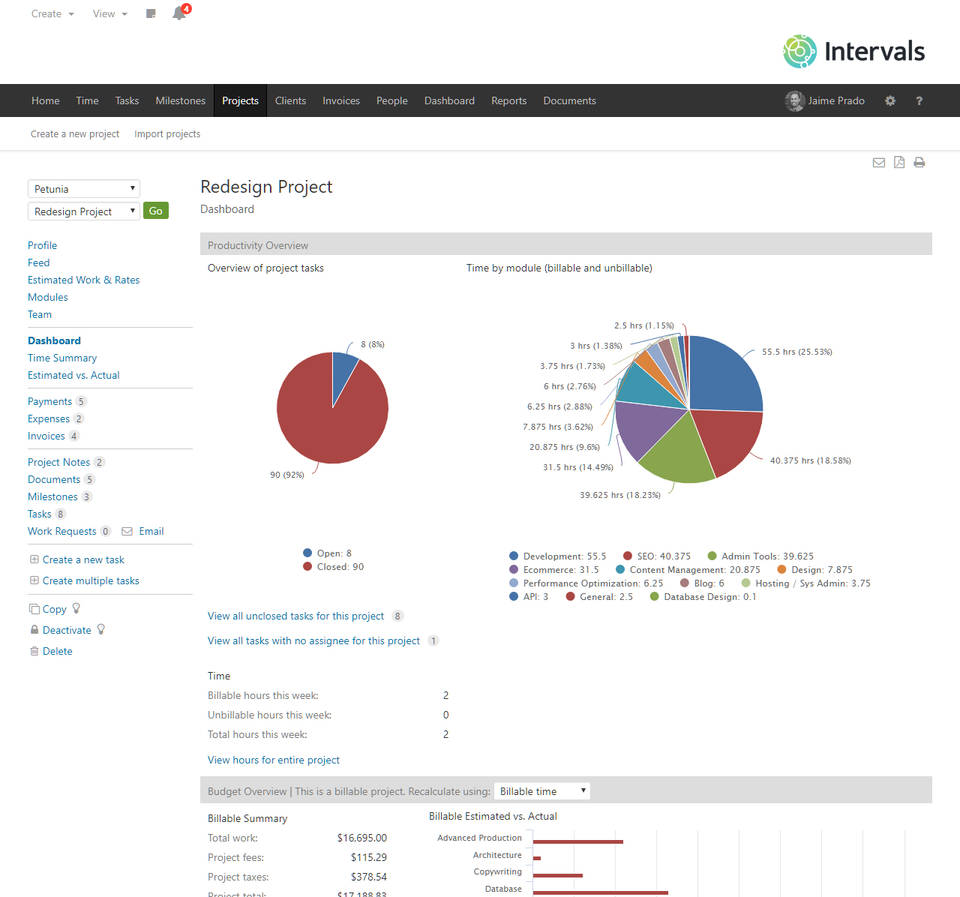Image resolution: width=960 pixels, height=897 pixels.
Task: Export dashboard using the PDF icon
Action: coord(899,163)
